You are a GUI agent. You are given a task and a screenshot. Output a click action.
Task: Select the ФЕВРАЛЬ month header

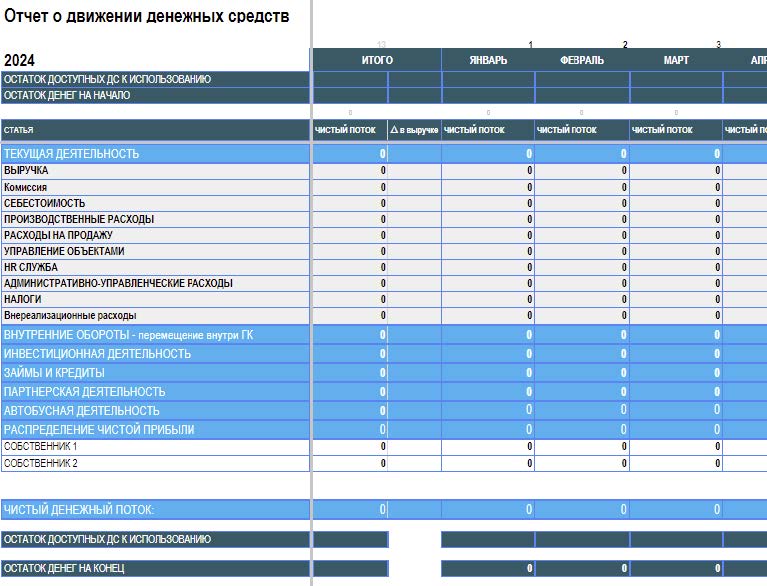(x=582, y=60)
